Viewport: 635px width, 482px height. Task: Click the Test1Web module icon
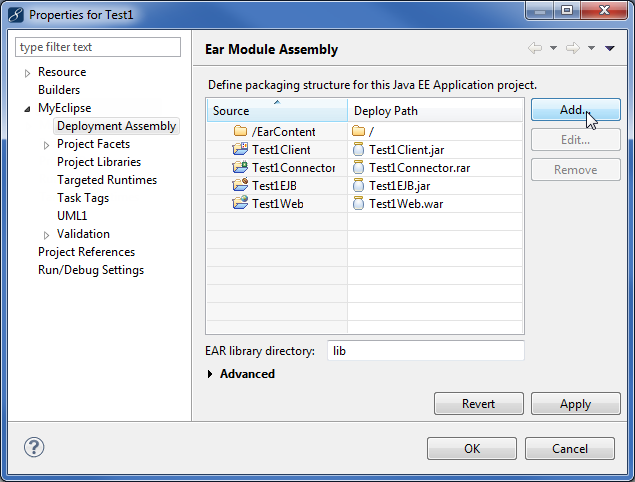(x=240, y=204)
